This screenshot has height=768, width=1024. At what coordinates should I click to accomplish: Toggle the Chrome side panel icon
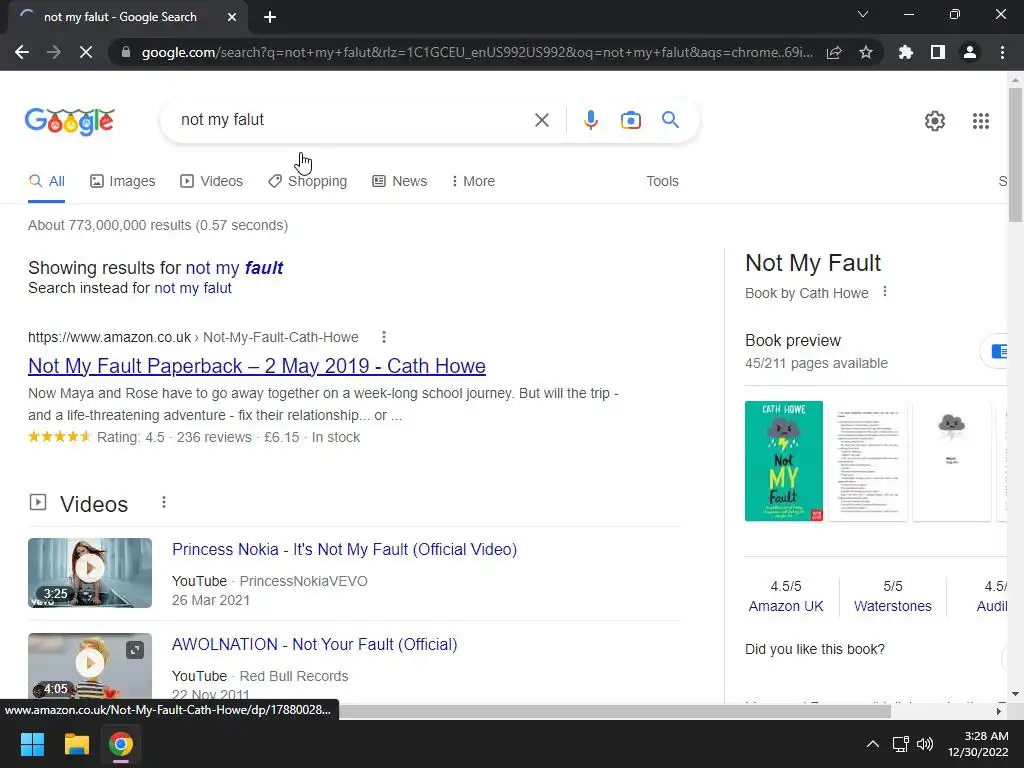tap(938, 52)
